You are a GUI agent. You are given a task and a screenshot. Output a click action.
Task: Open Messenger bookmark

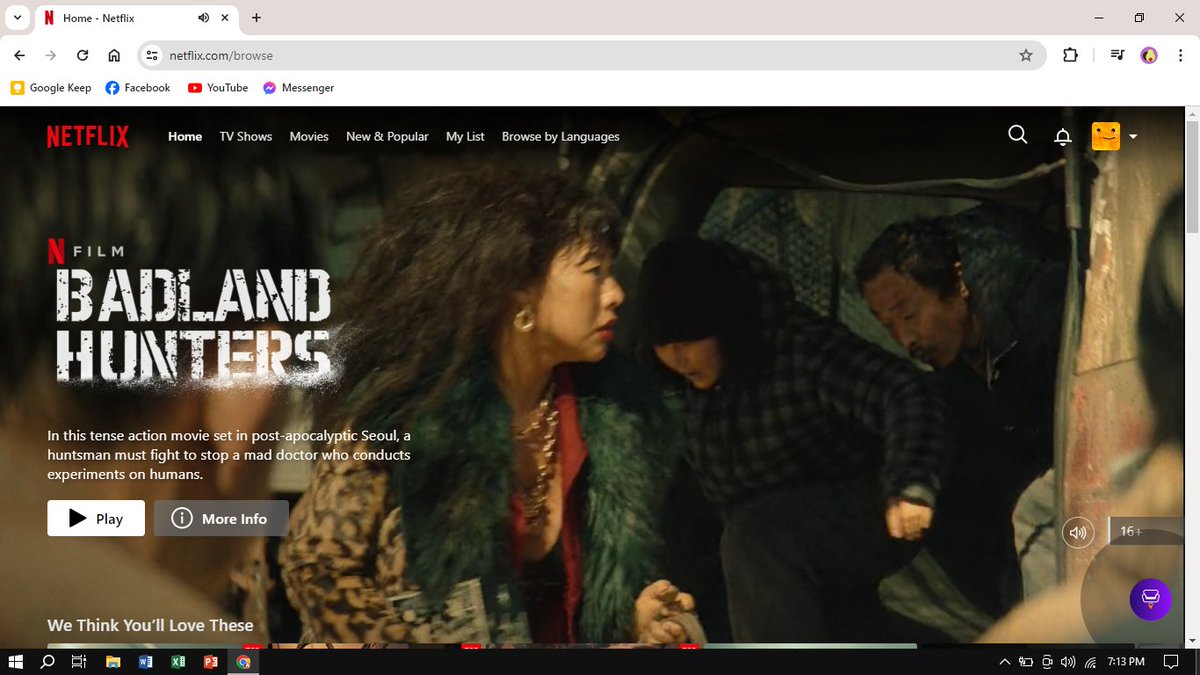pyautogui.click(x=298, y=88)
